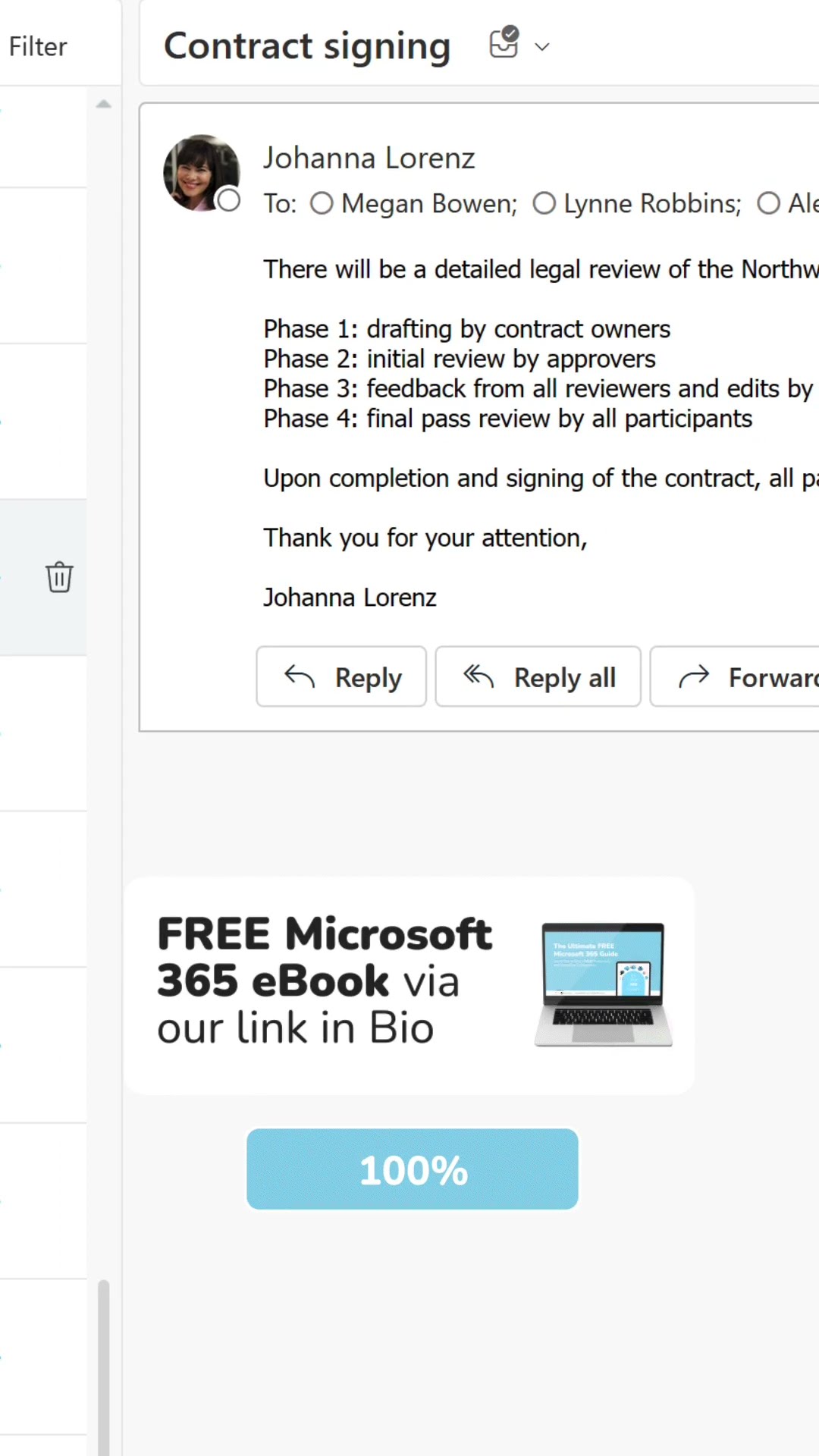This screenshot has height=1456, width=819.
Task: Click the 100% progress bar
Action: tap(413, 1169)
